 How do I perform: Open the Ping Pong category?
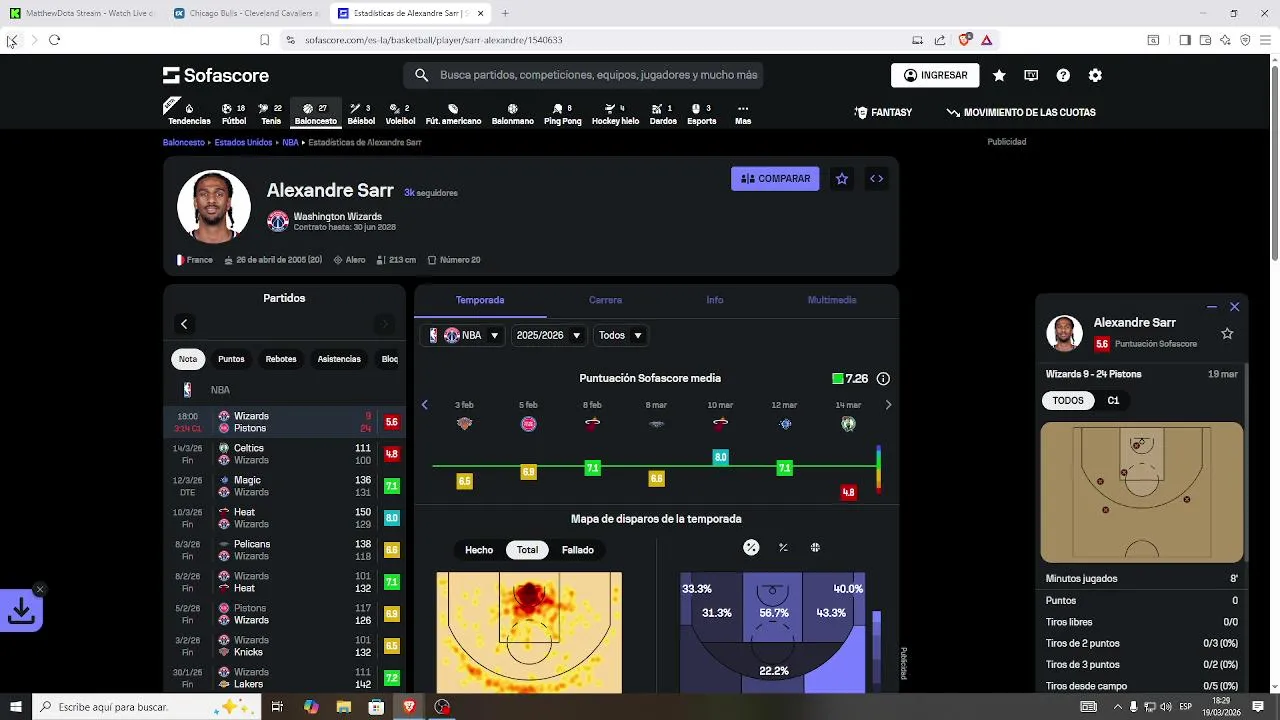[562, 113]
